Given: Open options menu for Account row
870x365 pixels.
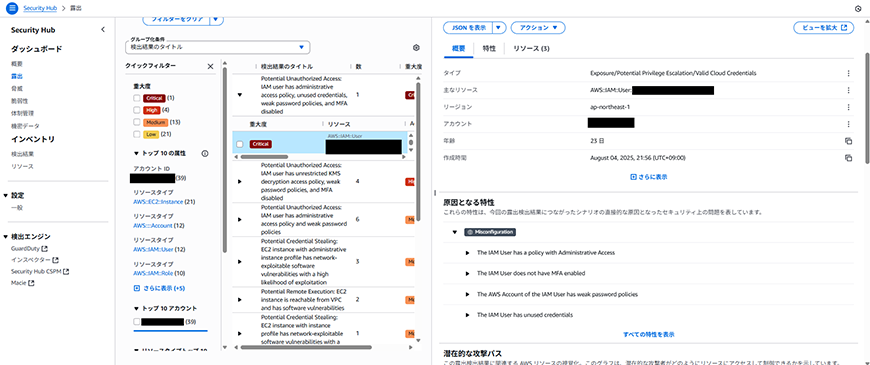Looking at the screenshot, I should point(848,124).
